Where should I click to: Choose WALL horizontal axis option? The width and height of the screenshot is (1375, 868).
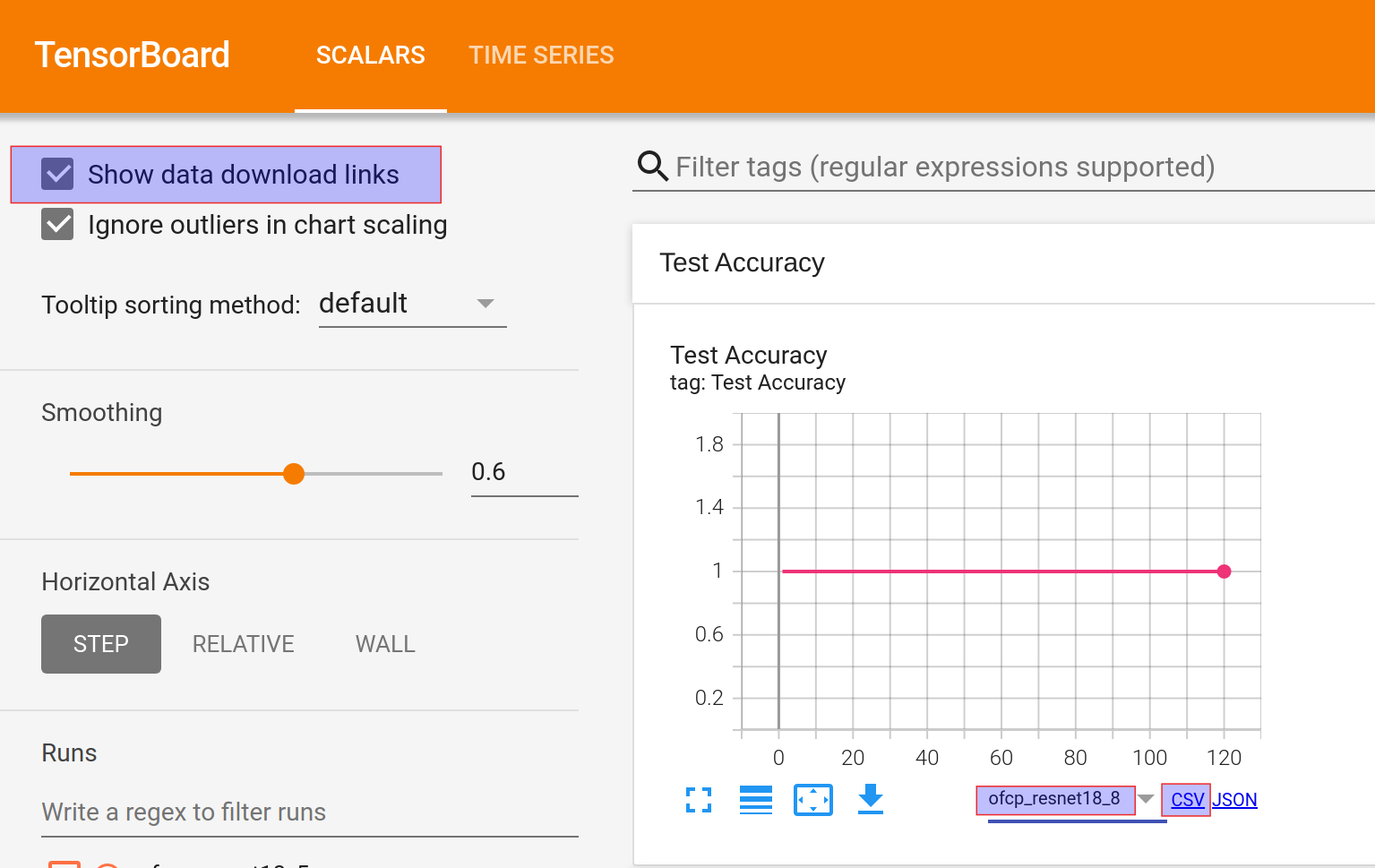[385, 644]
